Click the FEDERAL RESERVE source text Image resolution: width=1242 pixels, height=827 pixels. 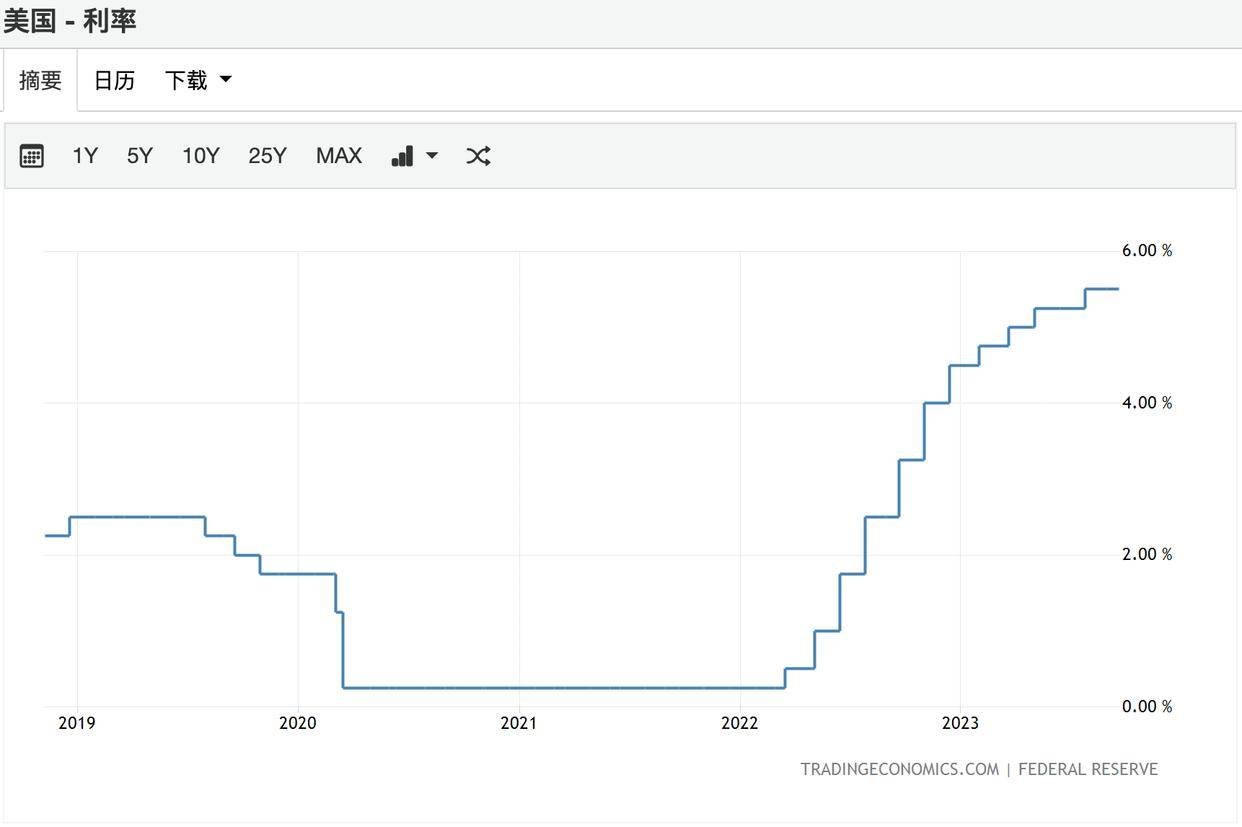pos(1088,769)
